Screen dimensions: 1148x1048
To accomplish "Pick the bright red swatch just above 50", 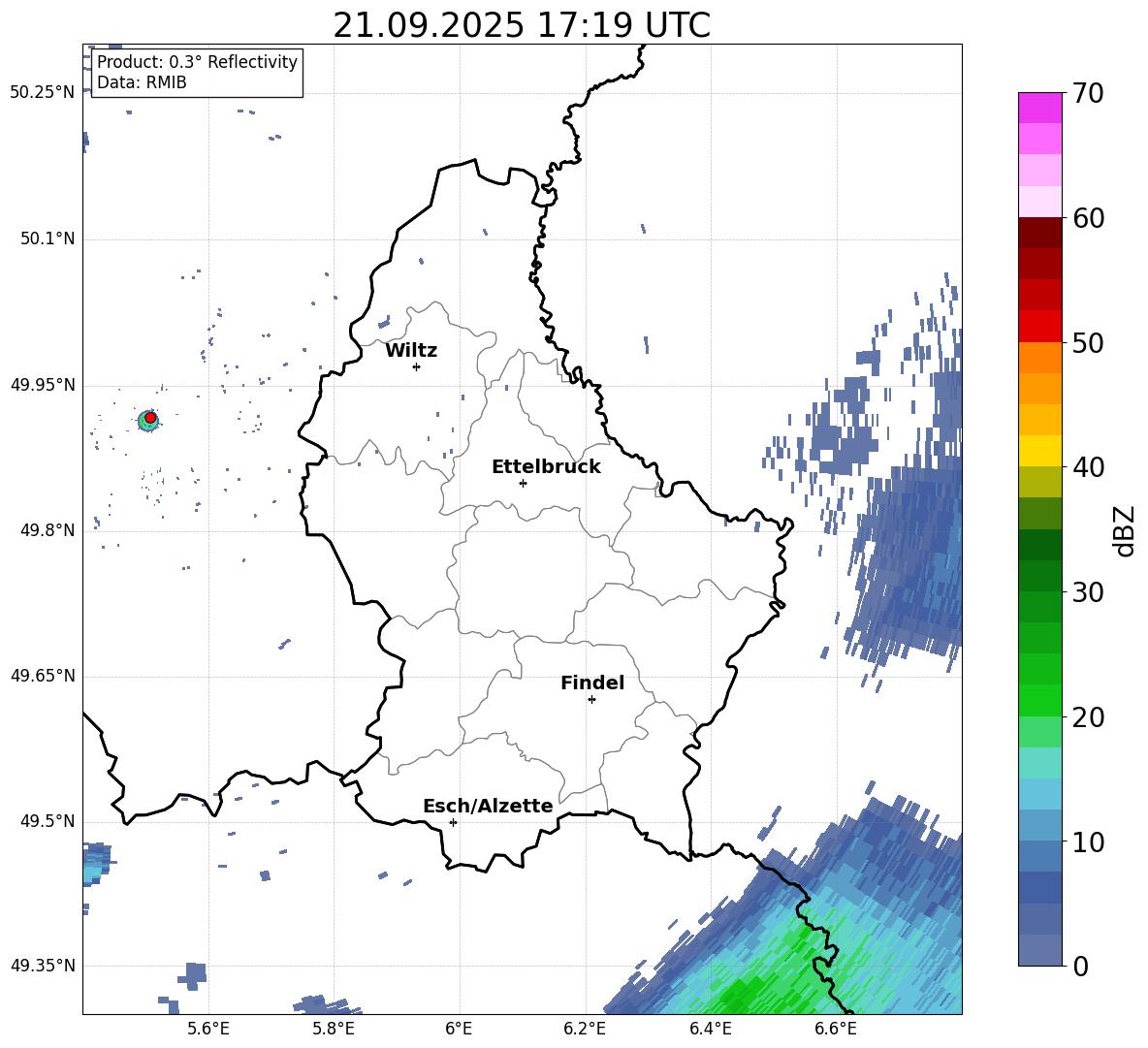I will [x=1039, y=327].
